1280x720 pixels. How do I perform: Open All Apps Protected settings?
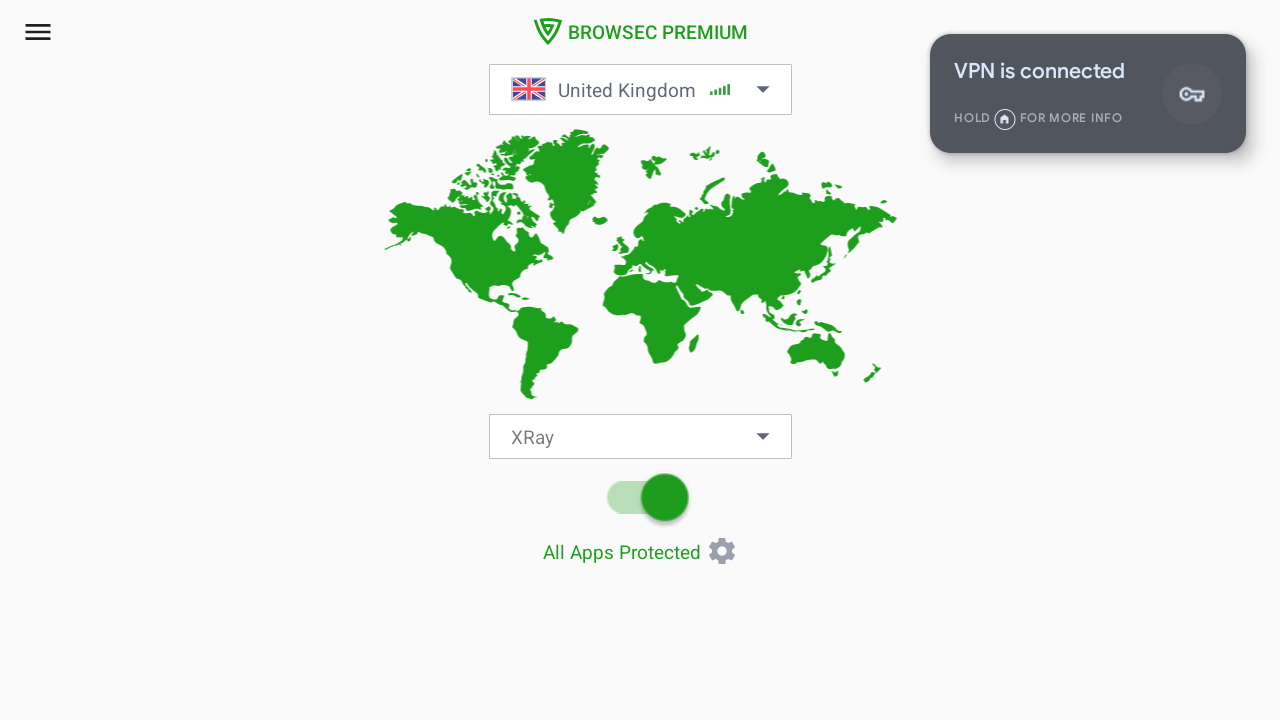pos(621,552)
